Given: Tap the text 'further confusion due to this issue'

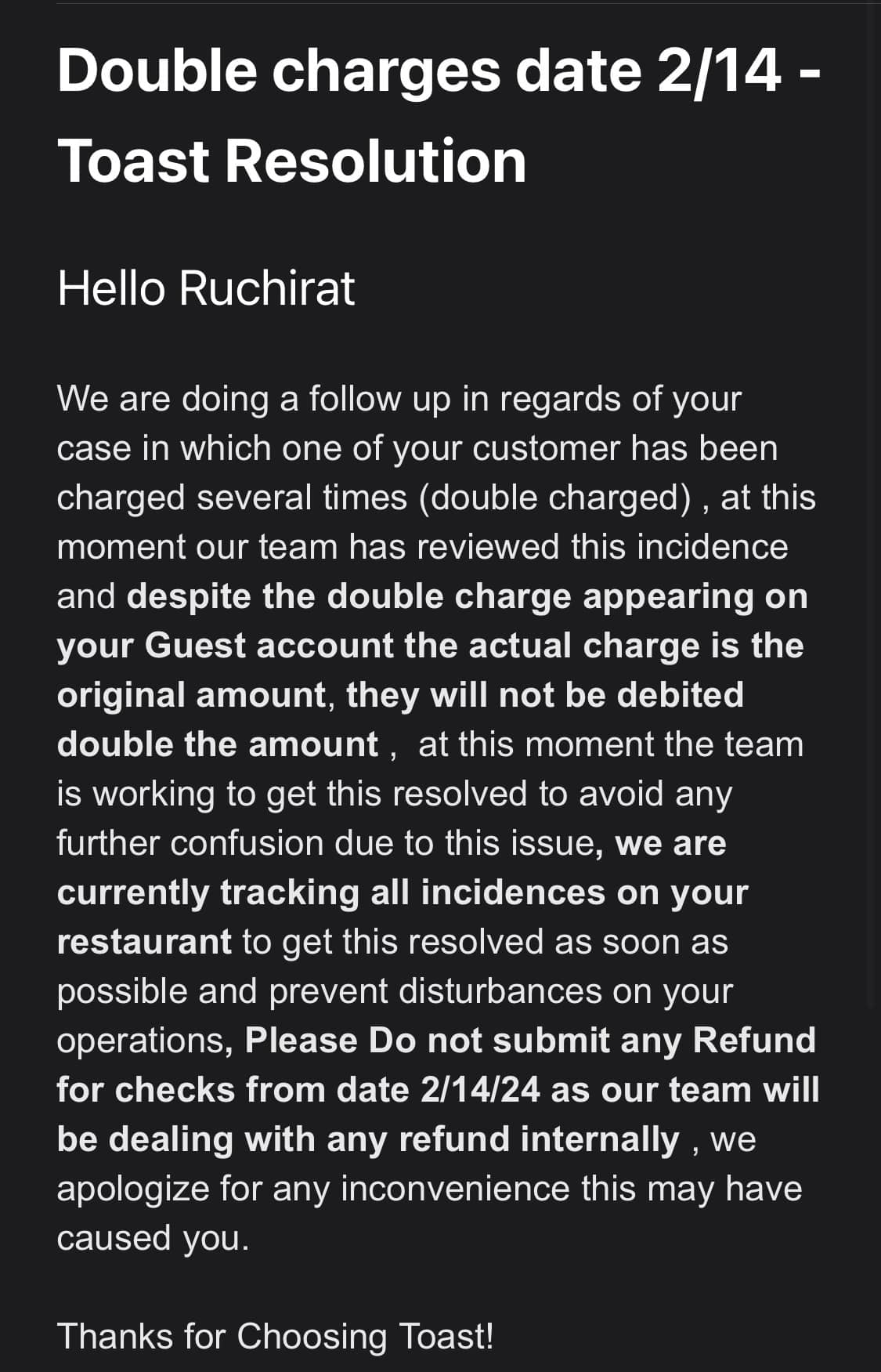Looking at the screenshot, I should (326, 843).
